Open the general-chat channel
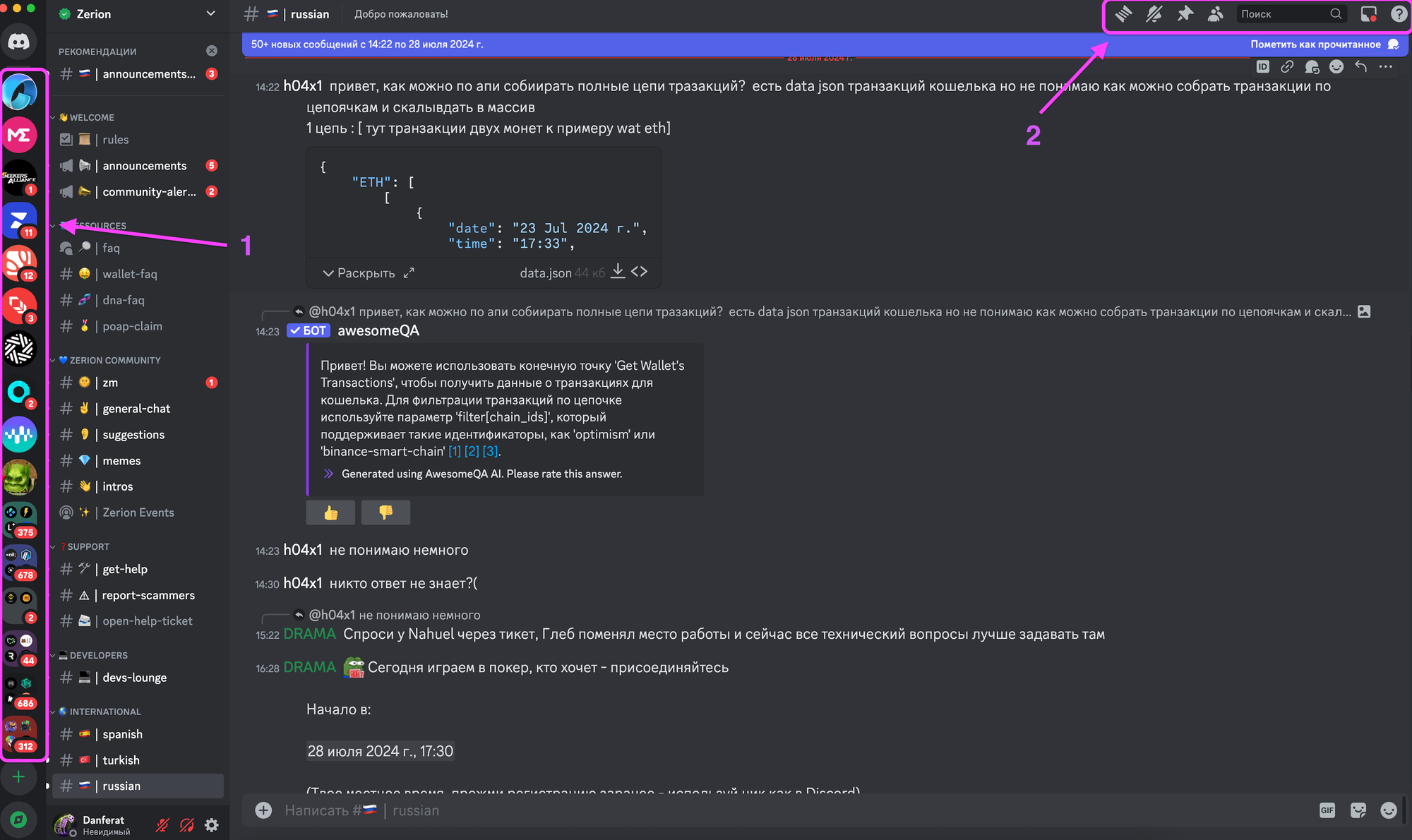Image resolution: width=1412 pixels, height=840 pixels. (136, 409)
